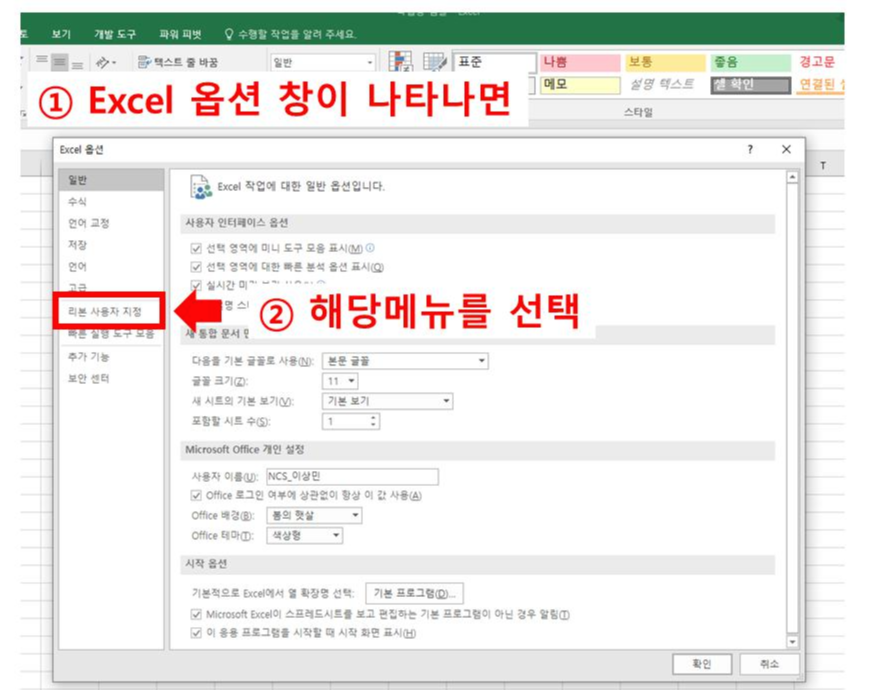Open the 파워 피벗 ribbon tab
The width and height of the screenshot is (872, 690).
[180, 34]
